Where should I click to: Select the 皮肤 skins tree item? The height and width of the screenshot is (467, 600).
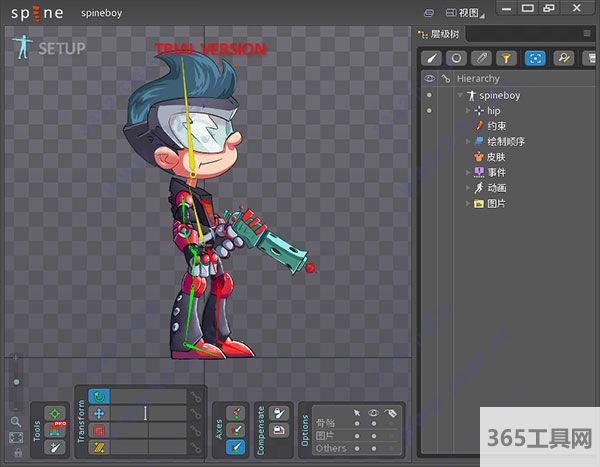(x=496, y=157)
